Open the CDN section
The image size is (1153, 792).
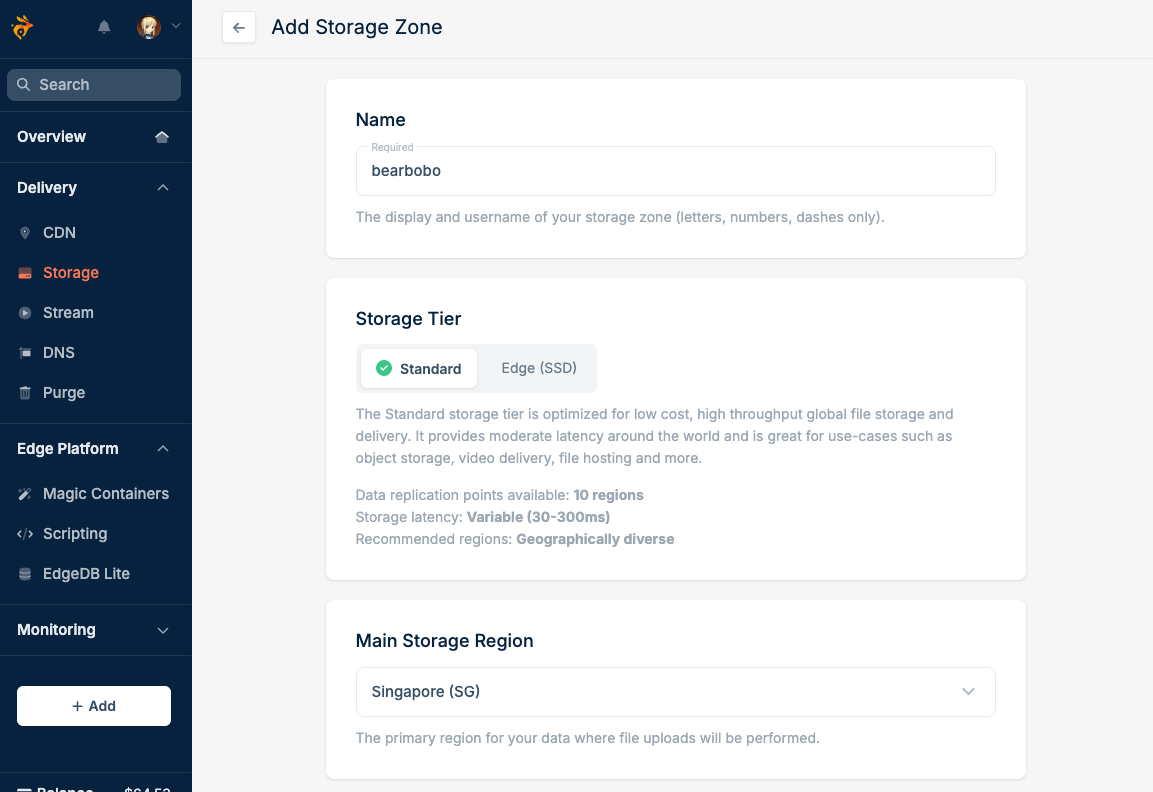[59, 233]
